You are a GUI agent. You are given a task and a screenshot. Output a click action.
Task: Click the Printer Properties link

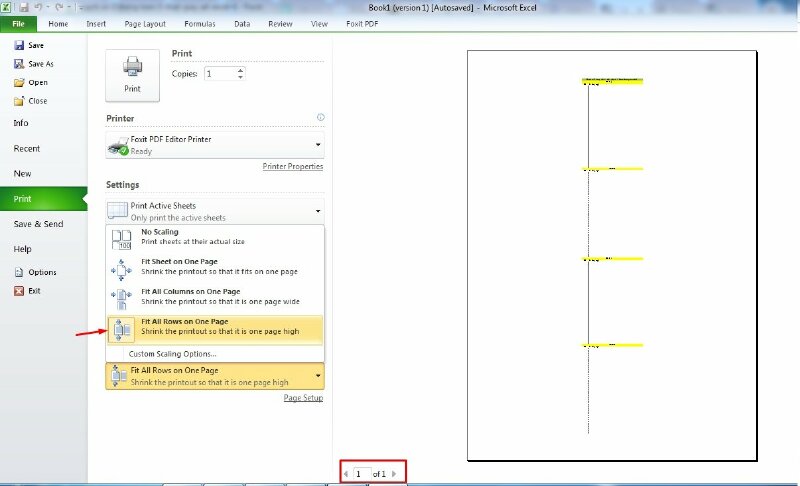(293, 166)
